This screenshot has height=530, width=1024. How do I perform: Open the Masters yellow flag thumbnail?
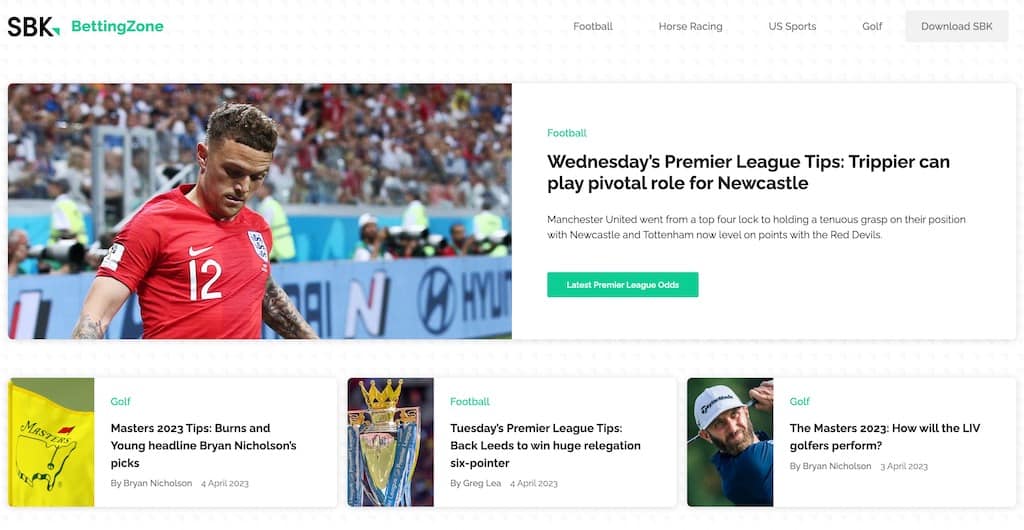click(52, 442)
